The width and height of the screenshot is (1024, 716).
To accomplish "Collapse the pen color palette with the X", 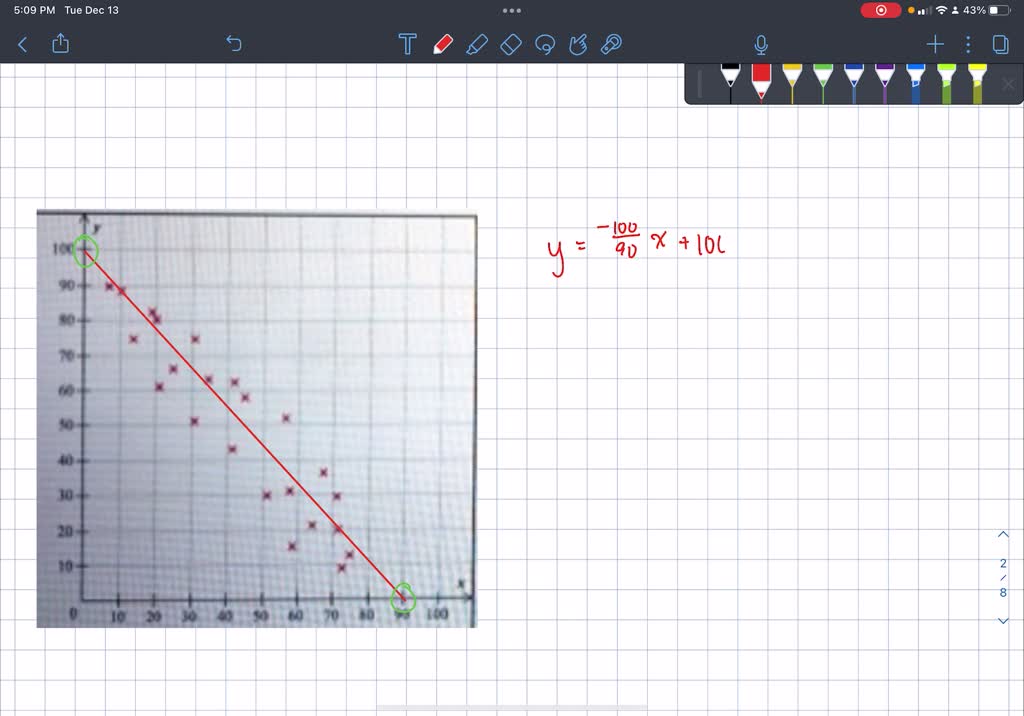I will pyautogui.click(x=1008, y=84).
